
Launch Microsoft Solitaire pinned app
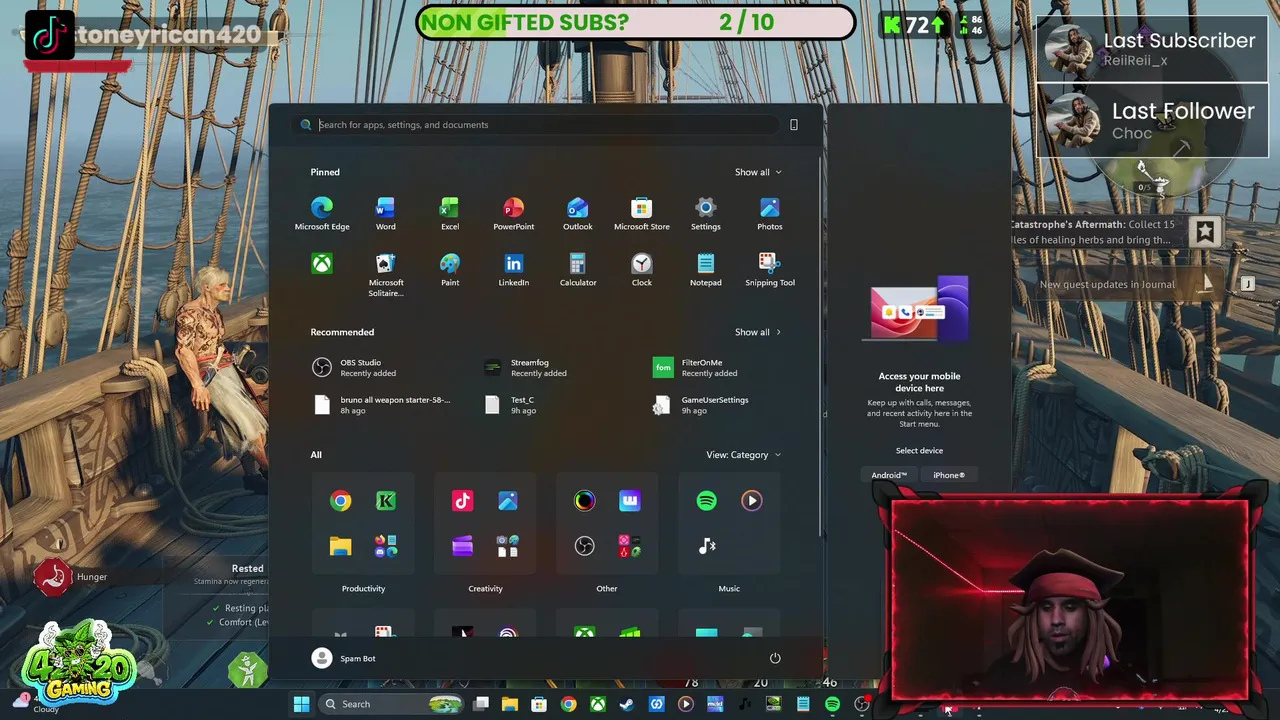[385, 274]
